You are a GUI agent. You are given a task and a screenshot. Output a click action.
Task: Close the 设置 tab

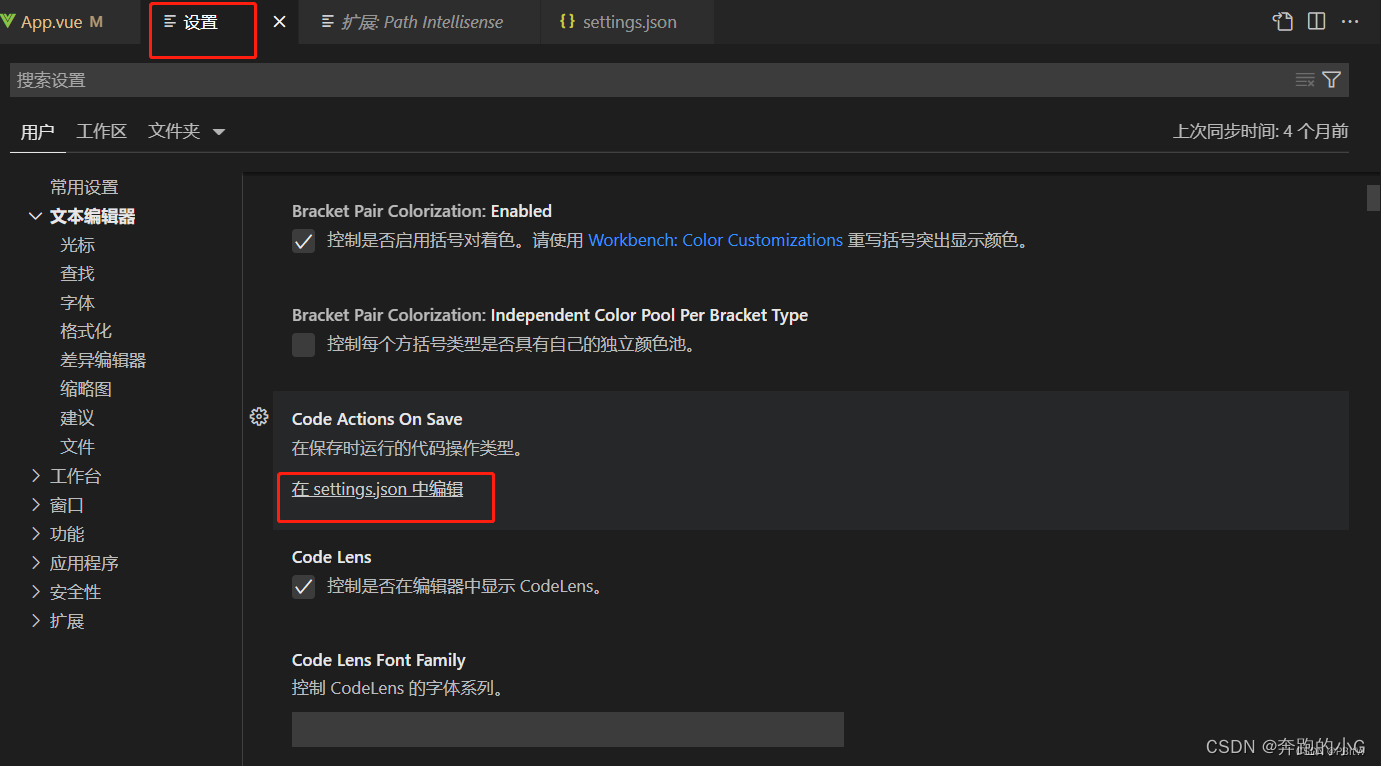click(x=279, y=22)
